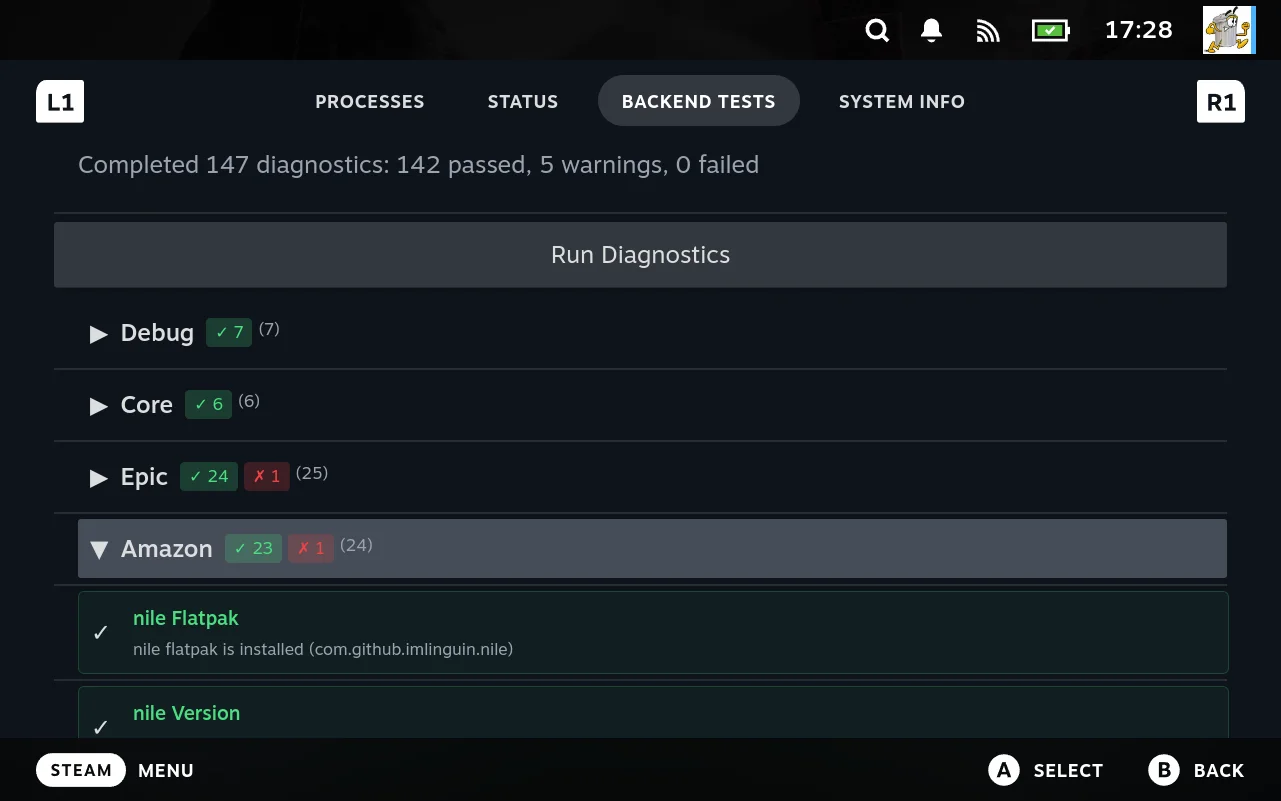Open the search magnifier icon
1281x801 pixels.
877,30
